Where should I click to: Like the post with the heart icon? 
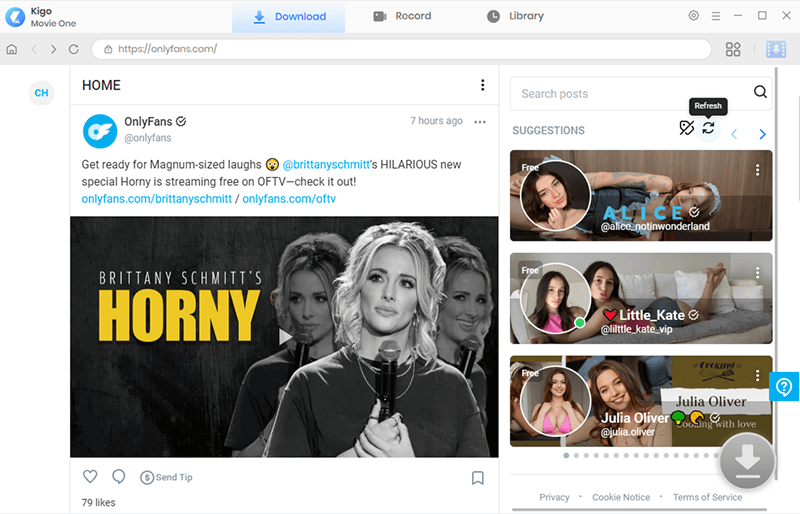point(90,476)
